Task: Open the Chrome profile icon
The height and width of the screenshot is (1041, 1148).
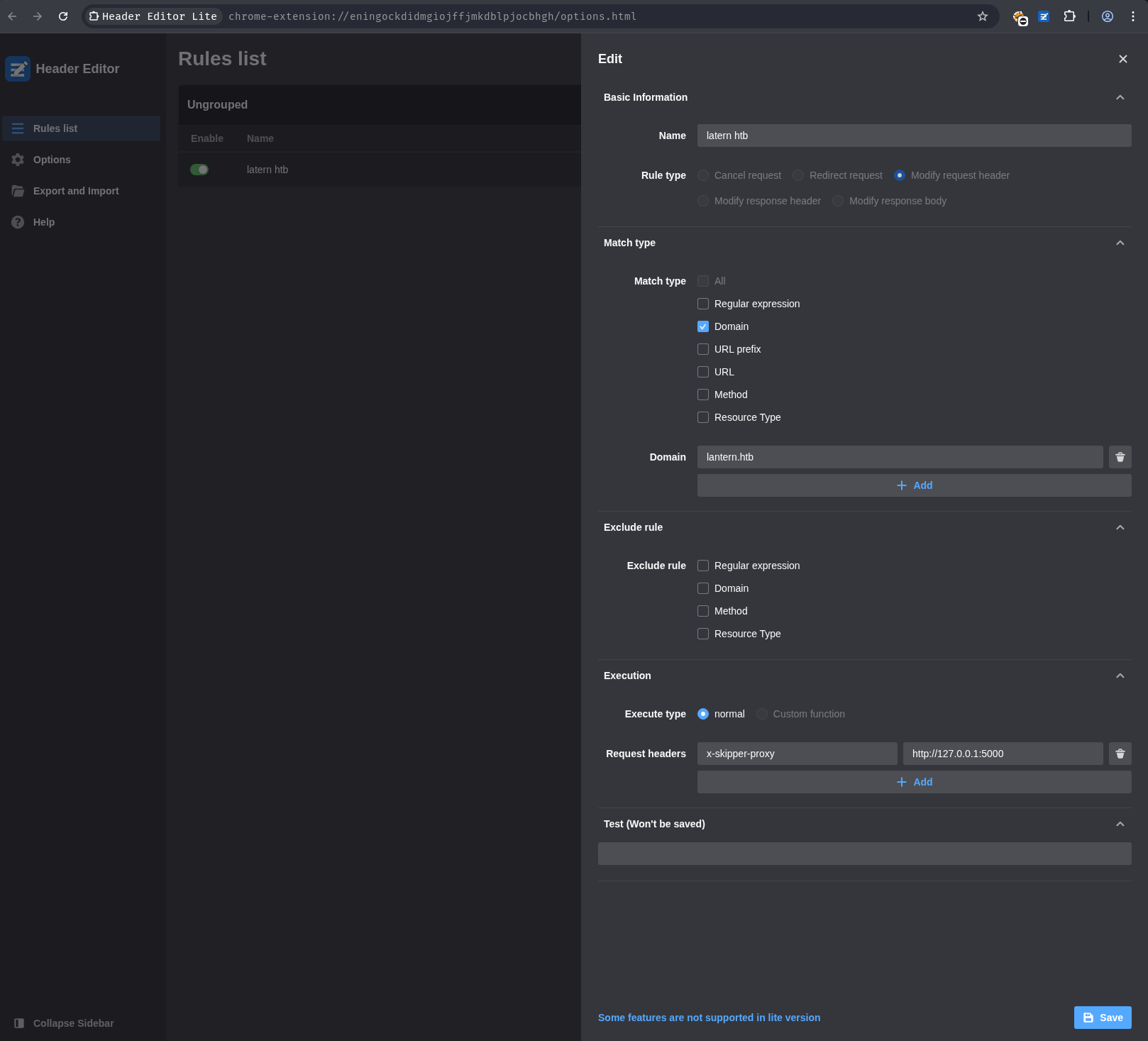Action: tap(1107, 16)
